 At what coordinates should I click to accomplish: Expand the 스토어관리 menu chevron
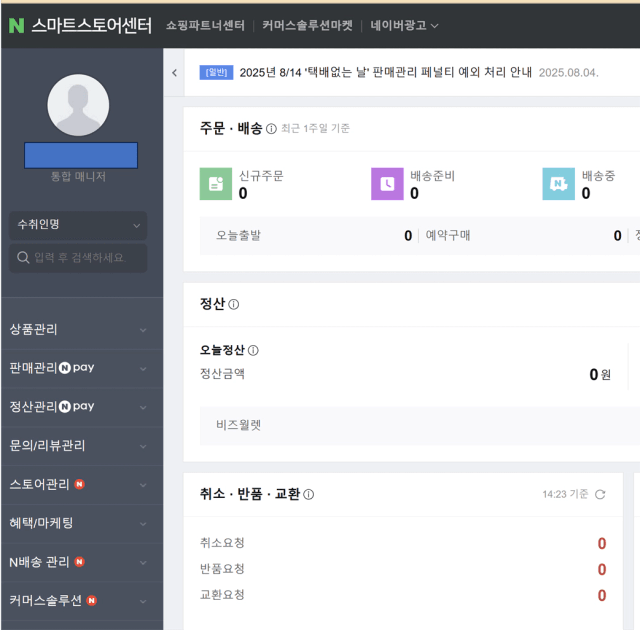point(143,485)
